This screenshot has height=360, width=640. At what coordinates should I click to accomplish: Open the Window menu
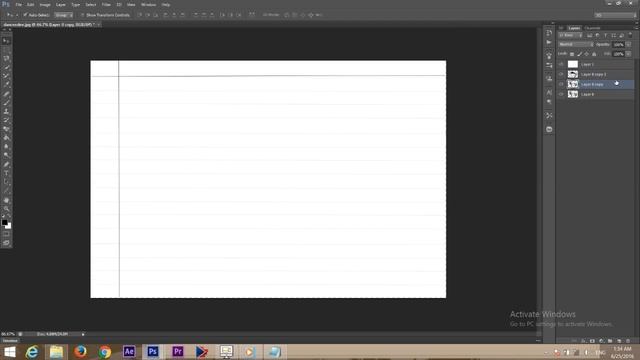point(149,4)
